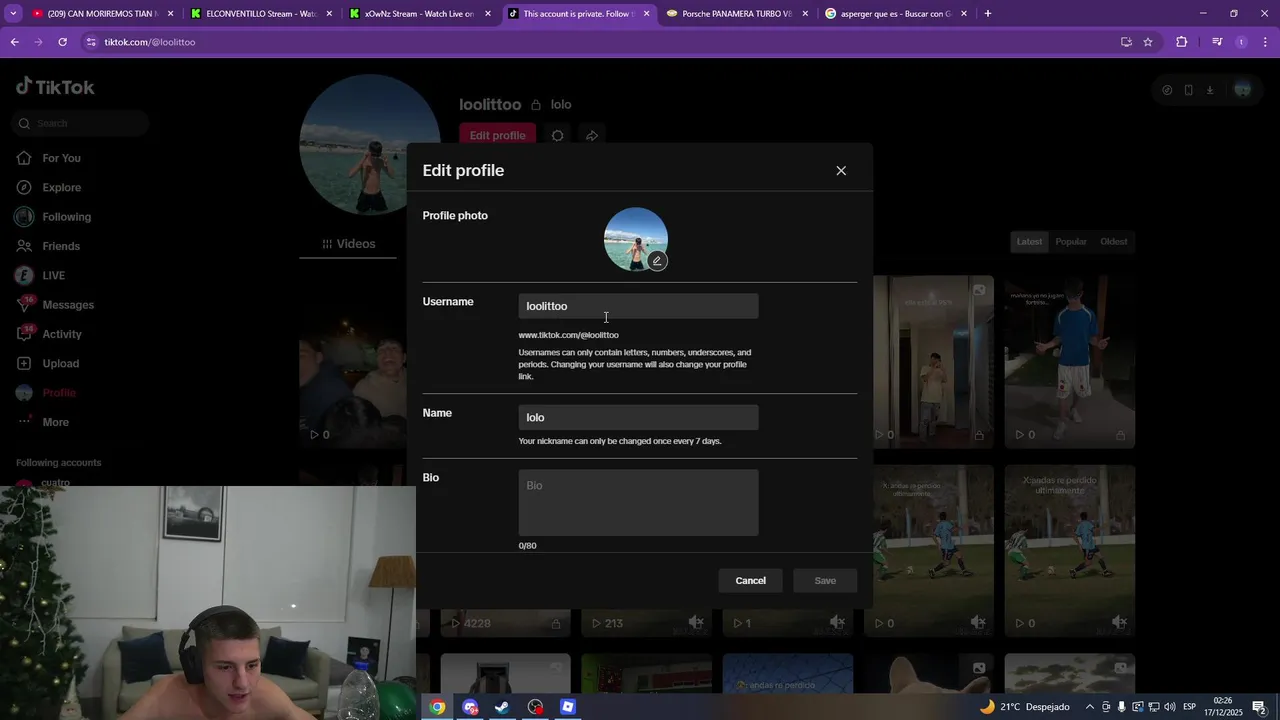Click the Chrome profile avatar button
Viewport: 1280px width, 720px height.
[x=1242, y=42]
